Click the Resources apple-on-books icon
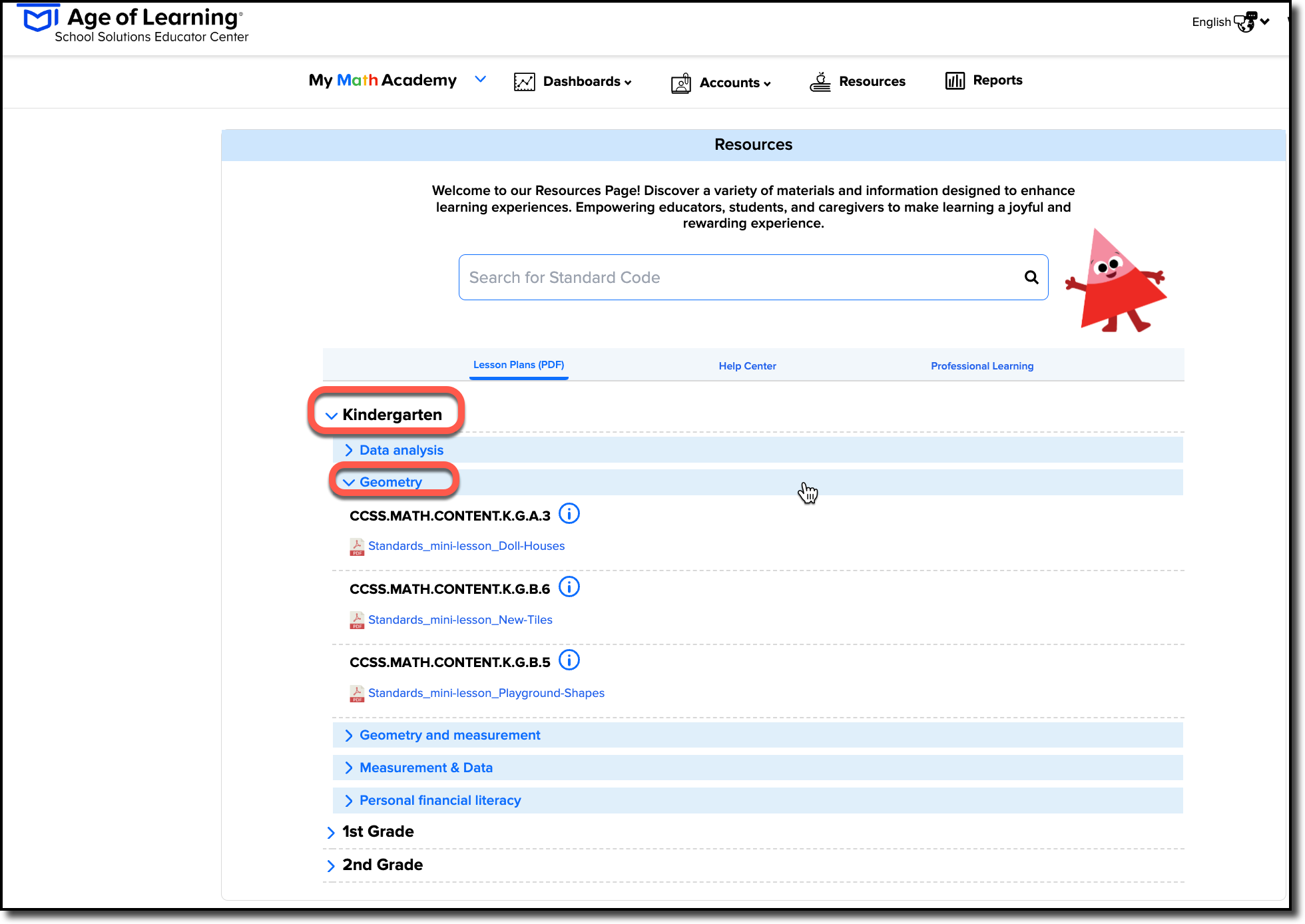This screenshot has height=924, width=1305. pyautogui.click(x=820, y=81)
